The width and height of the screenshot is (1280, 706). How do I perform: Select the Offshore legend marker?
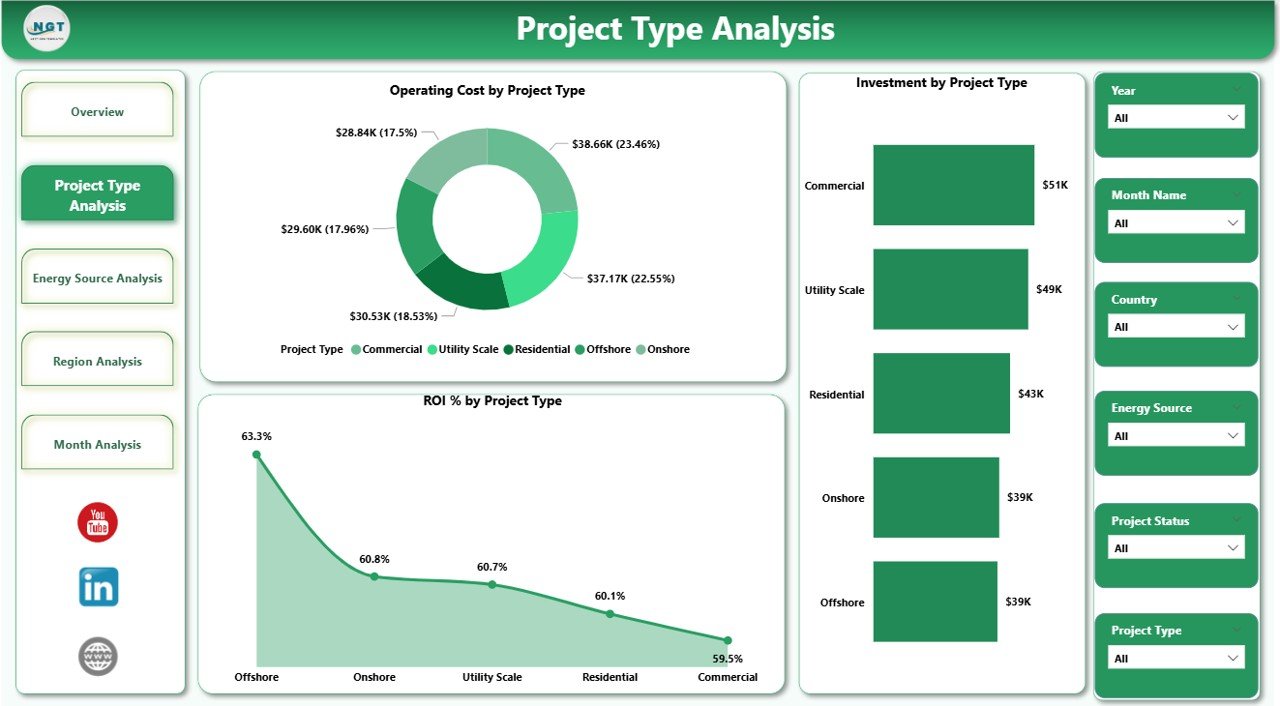(x=579, y=349)
